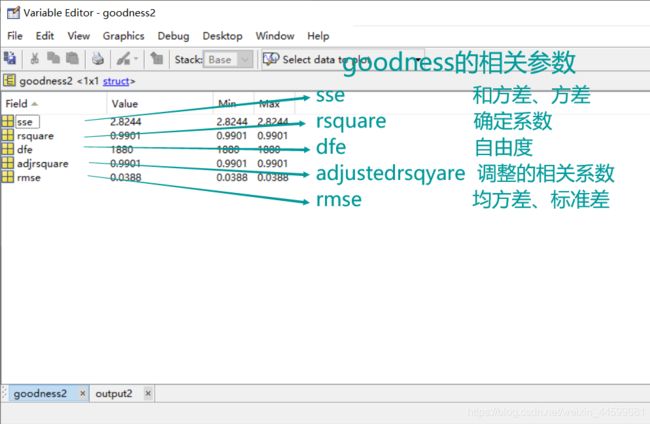Image resolution: width=650 pixels, height=424 pixels.
Task: Sort by the Field column header
Action: click(x=54, y=104)
